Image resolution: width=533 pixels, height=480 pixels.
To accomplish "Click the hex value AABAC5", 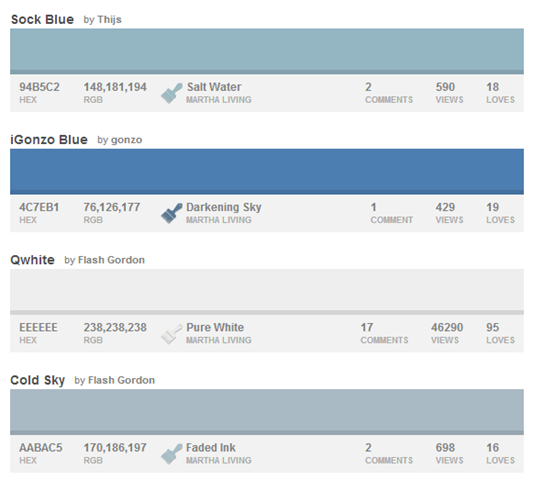I will [41, 448].
